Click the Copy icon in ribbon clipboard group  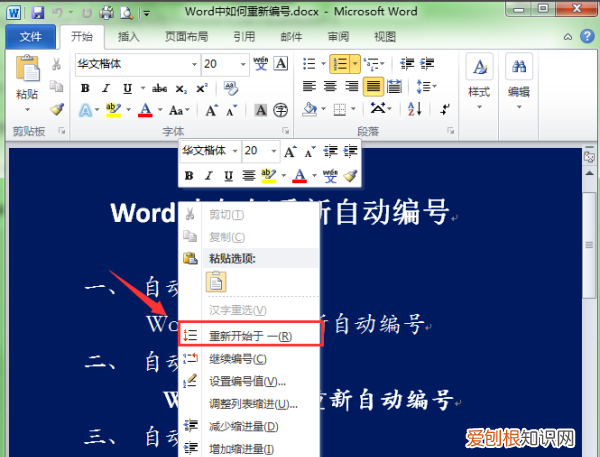click(57, 86)
